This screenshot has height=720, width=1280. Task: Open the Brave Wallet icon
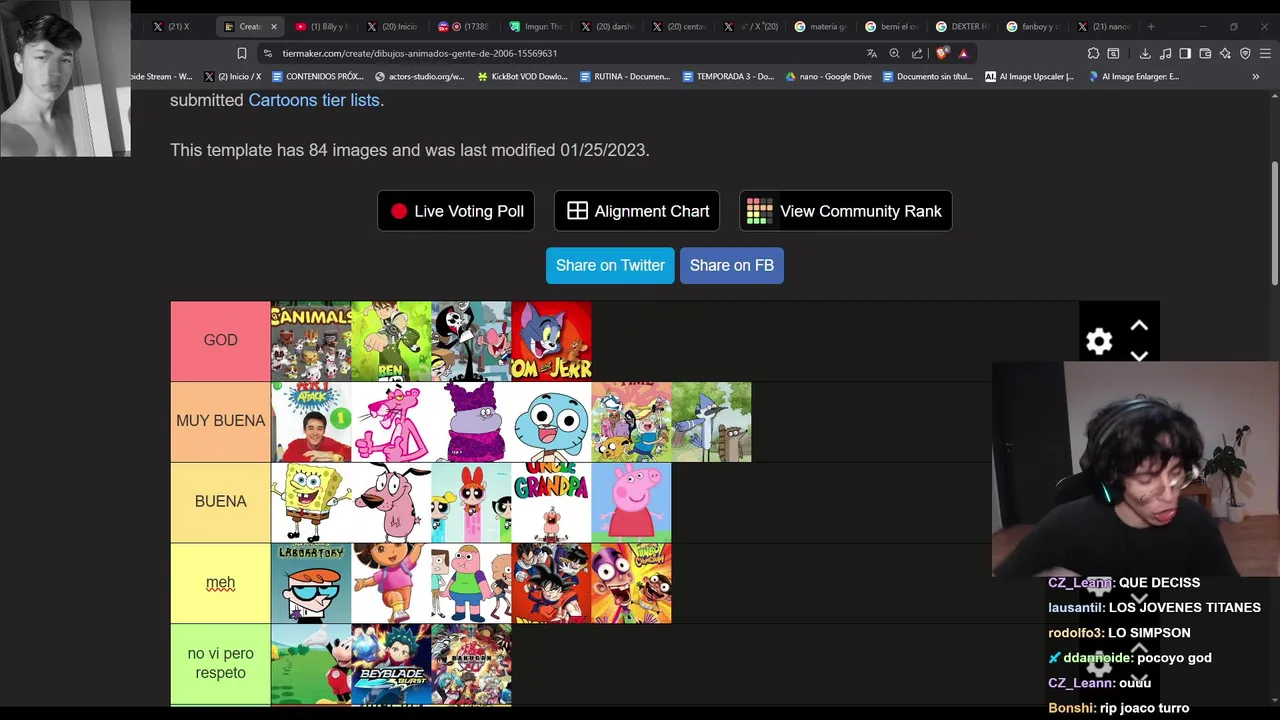(1205, 53)
